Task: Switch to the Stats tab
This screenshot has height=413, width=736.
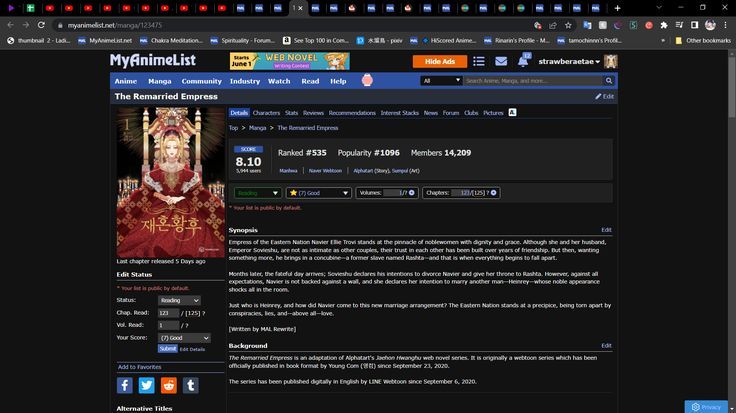Action: click(291, 113)
